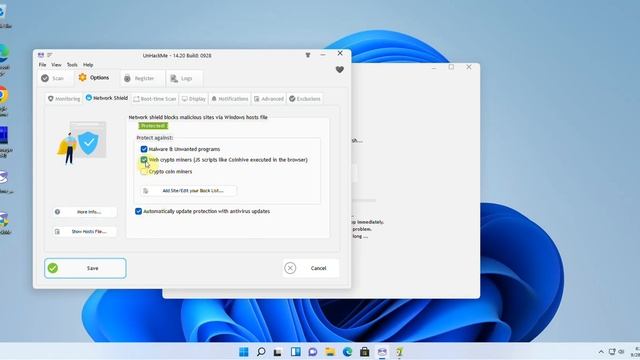Screen dimensions: 640x360
Task: Click the UnHackMe taskbar icon
Action: coord(382,352)
